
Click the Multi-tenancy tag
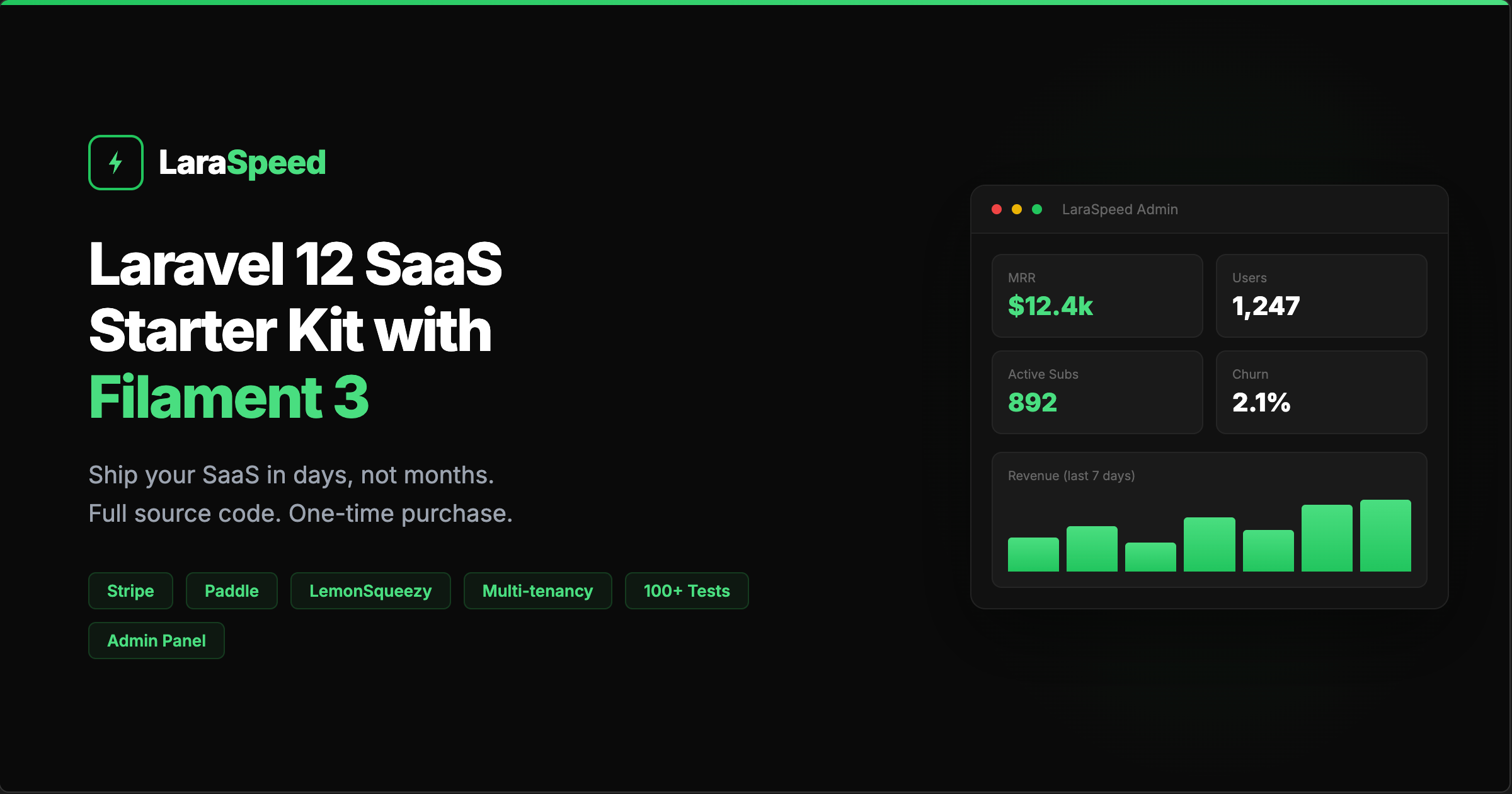538,590
